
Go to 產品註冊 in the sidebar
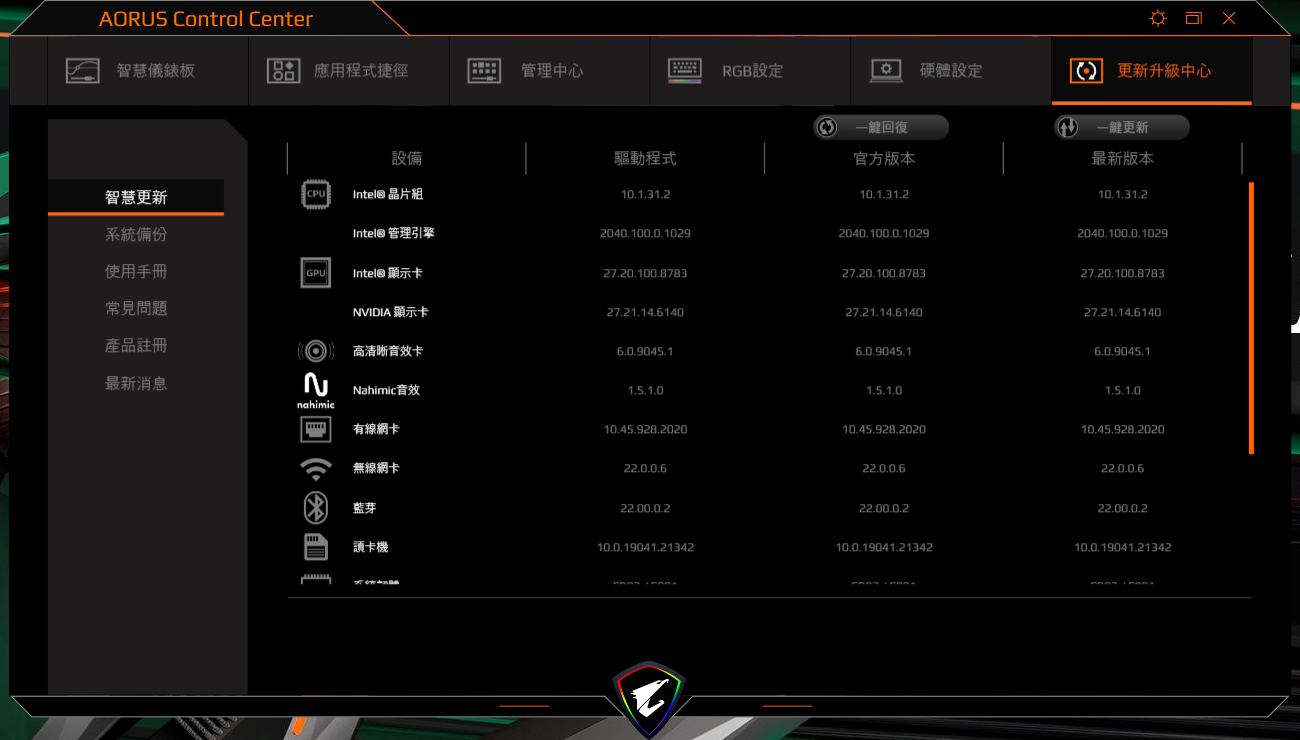pos(136,346)
